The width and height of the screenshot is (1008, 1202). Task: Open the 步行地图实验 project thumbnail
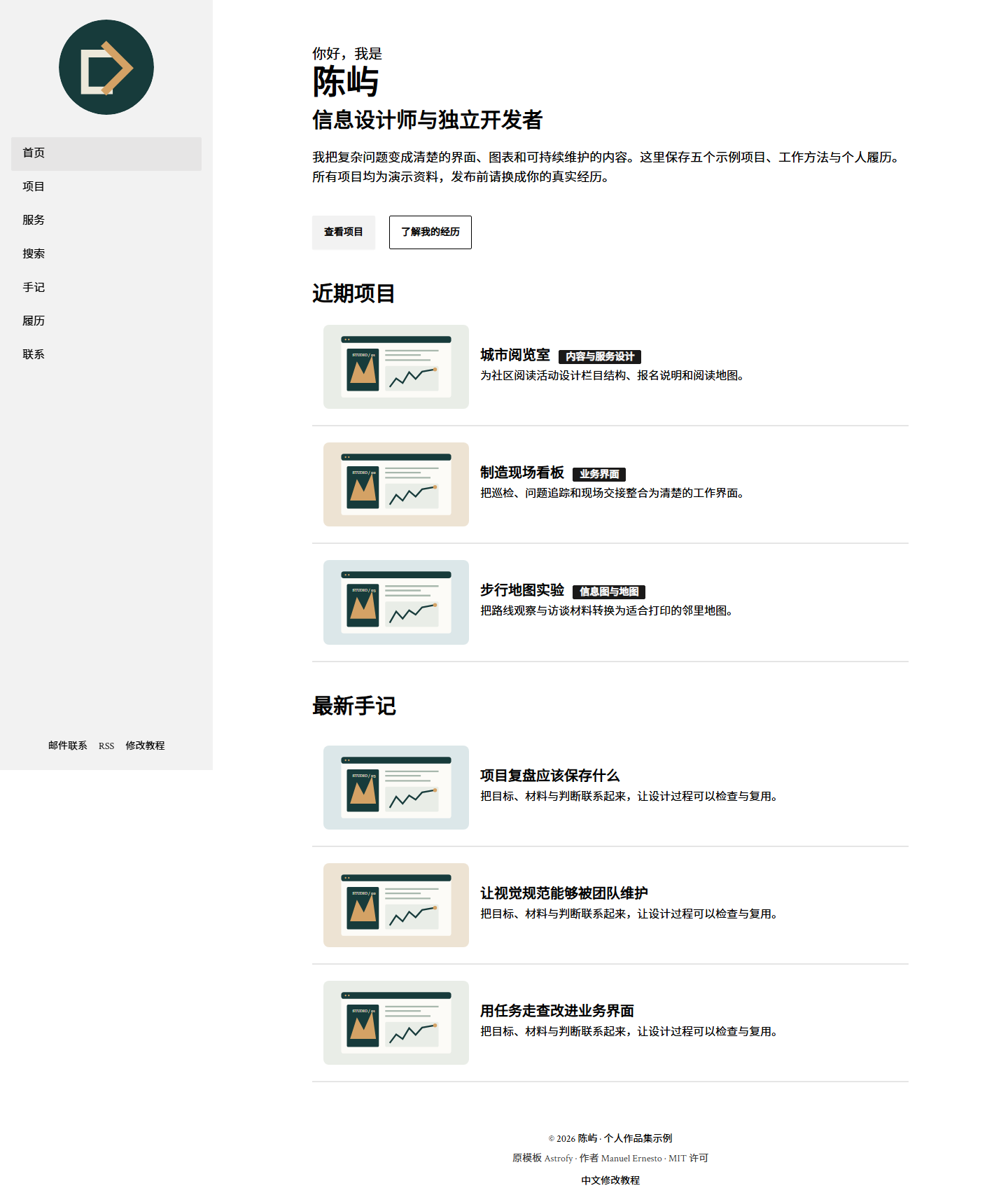point(396,602)
